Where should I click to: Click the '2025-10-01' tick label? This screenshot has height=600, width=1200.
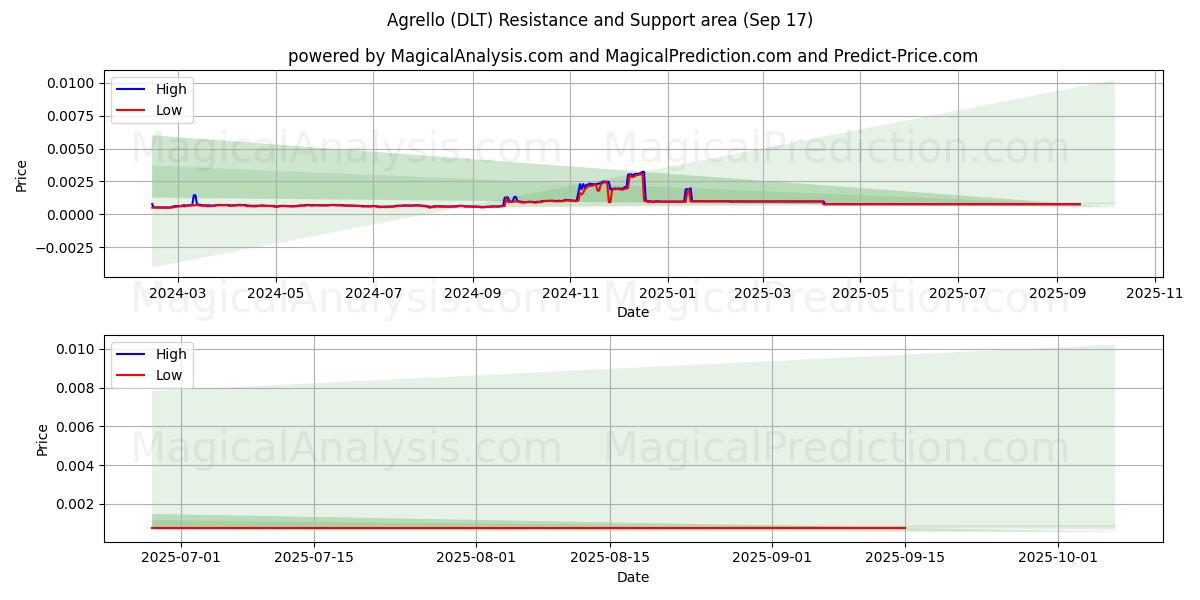pos(1058,558)
